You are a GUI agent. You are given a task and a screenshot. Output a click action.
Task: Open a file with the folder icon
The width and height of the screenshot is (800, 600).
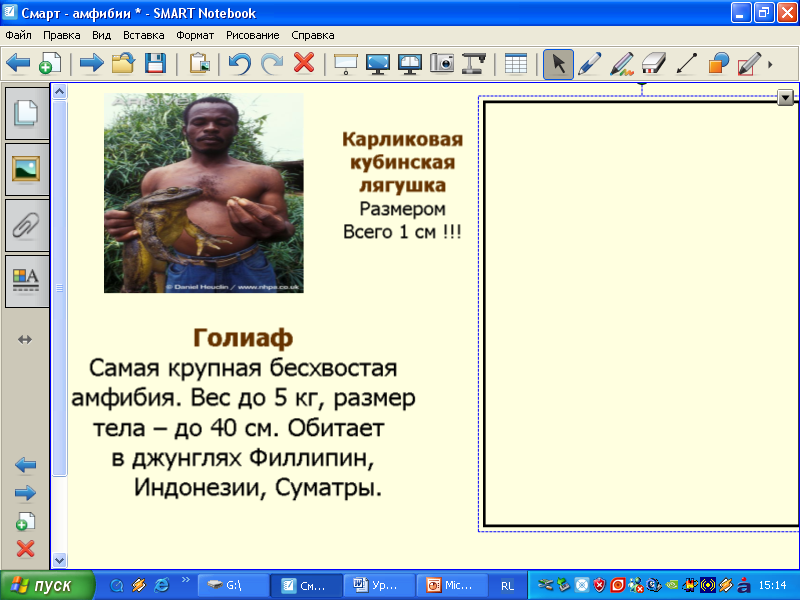123,64
